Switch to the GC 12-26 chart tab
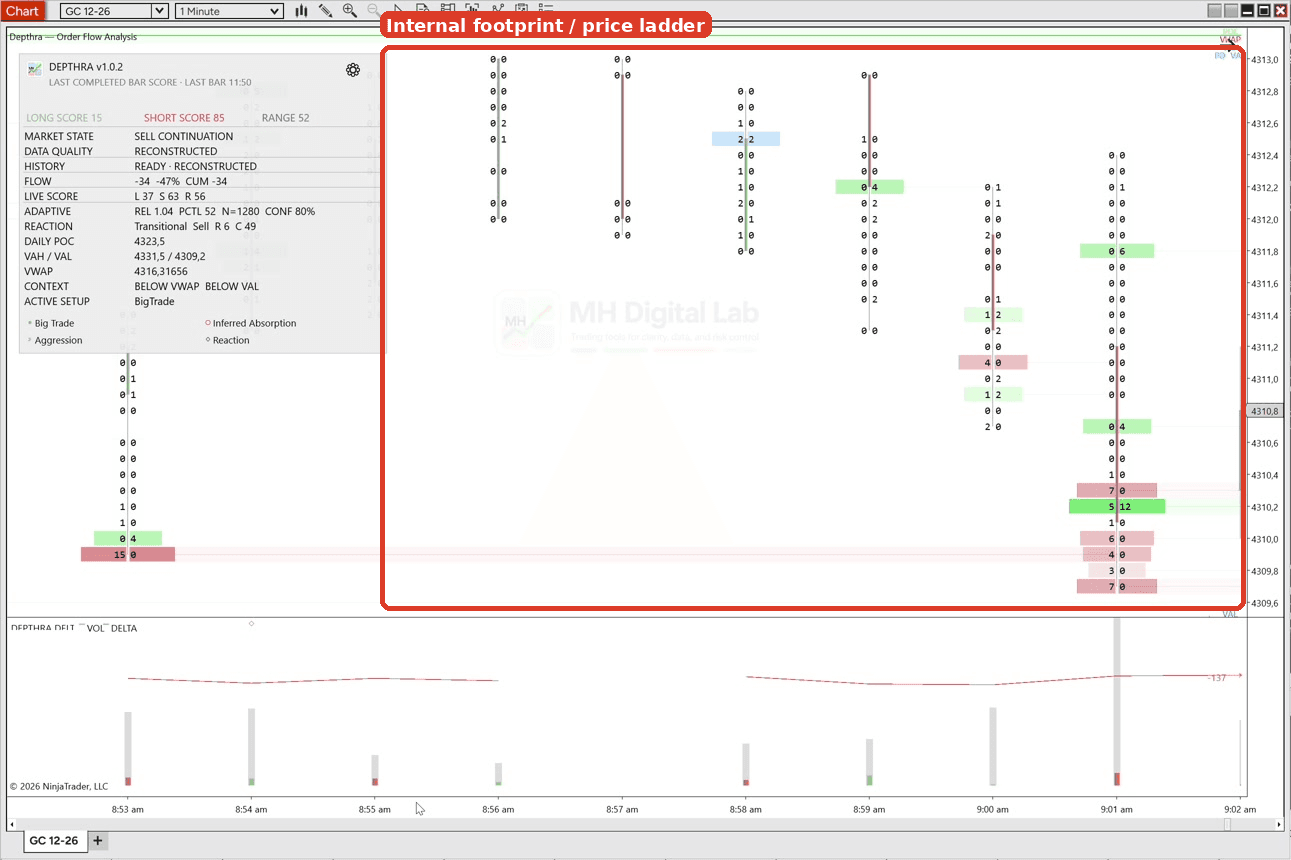Screen dimensions: 1291x860 [x=54, y=841]
